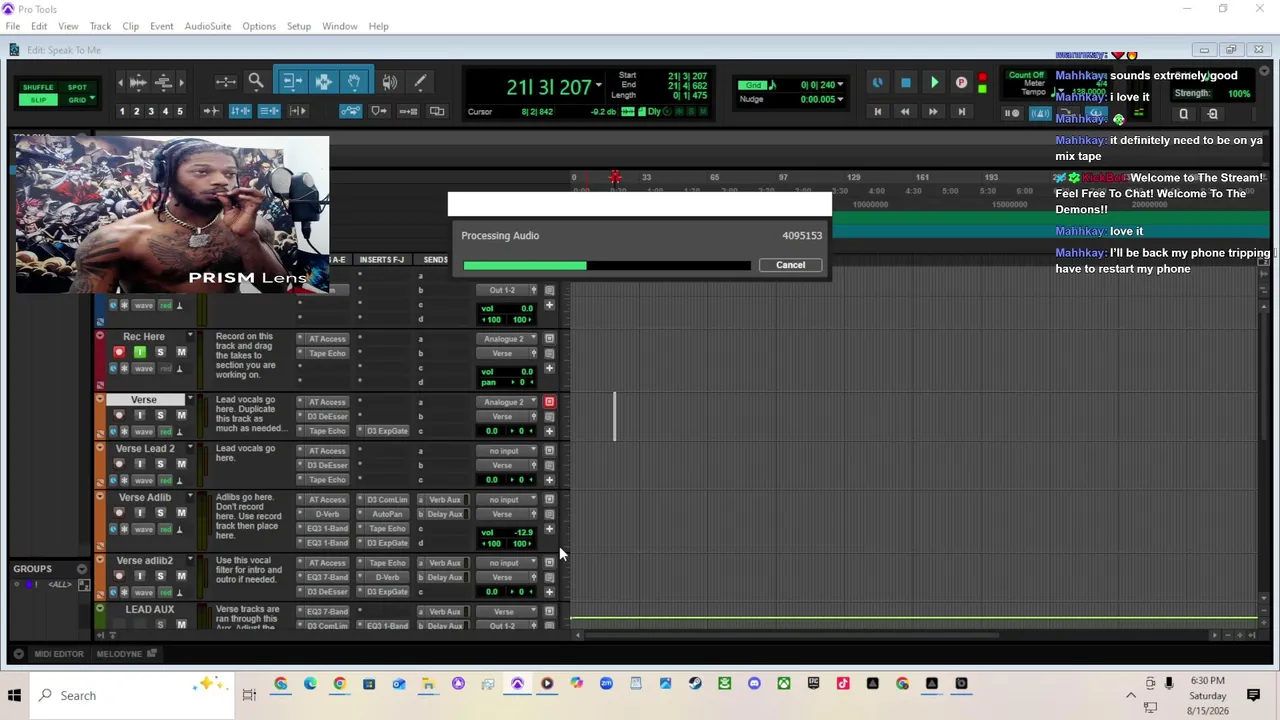The height and width of the screenshot is (720, 1280).
Task: Select the Grabber hand tool
Action: pos(354,82)
